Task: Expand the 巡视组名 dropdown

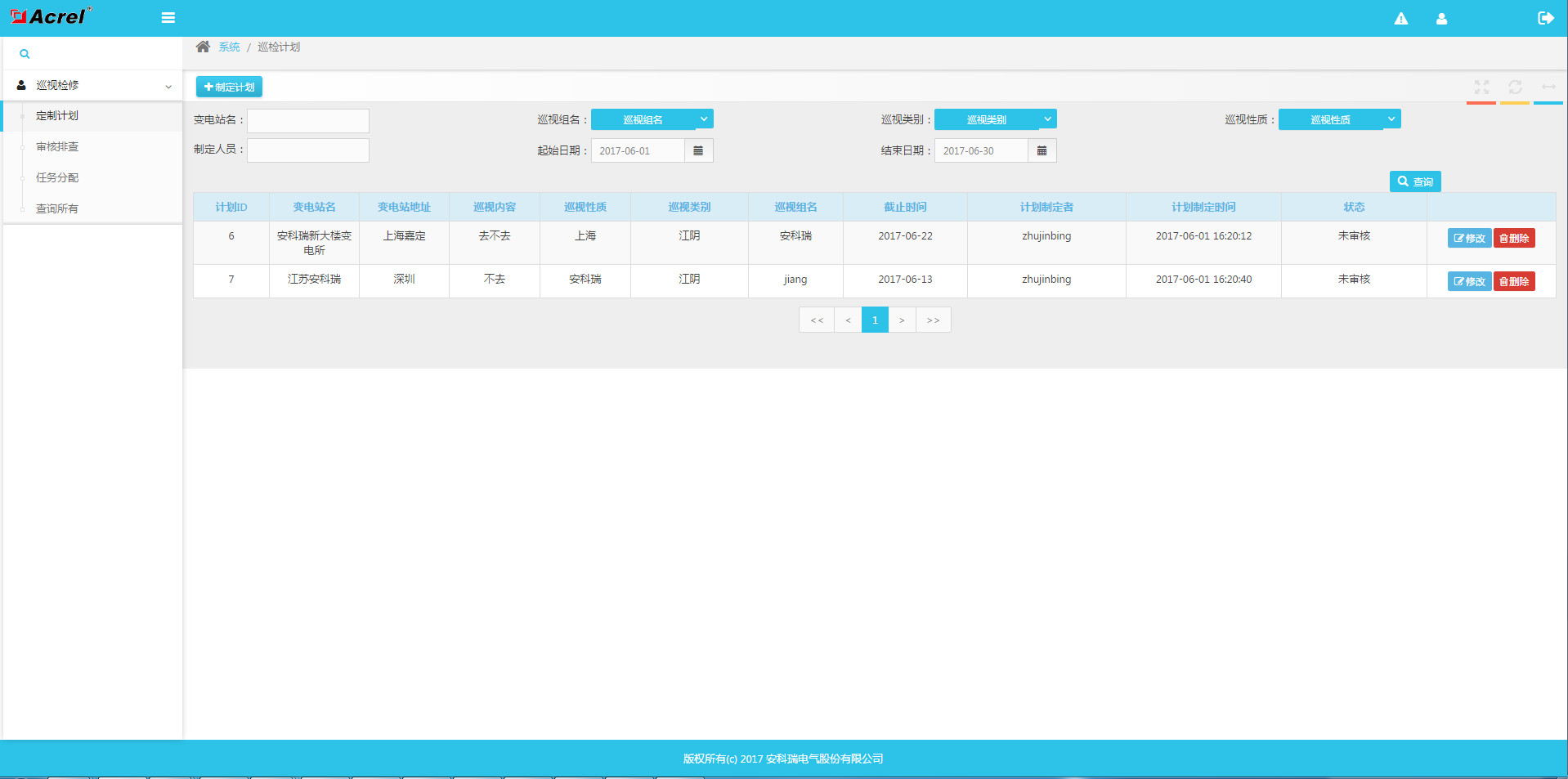Action: tap(652, 119)
